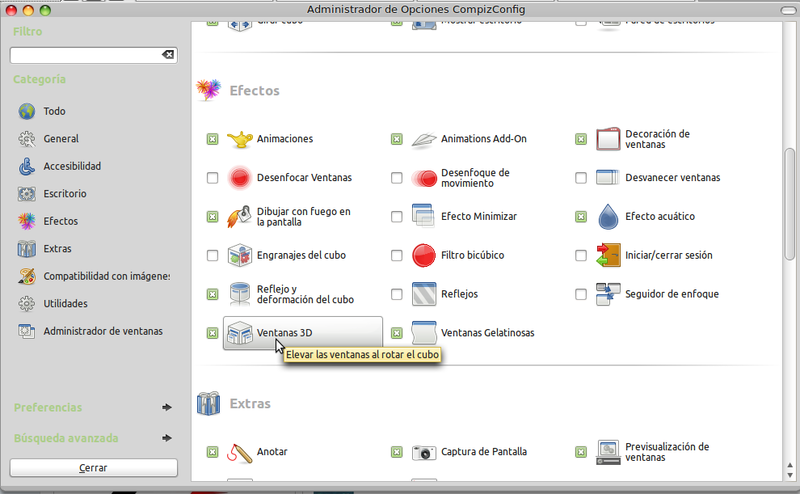The height and width of the screenshot is (494, 800).
Task: Disable the Ventanas Gelatinosas checkbox
Action: pos(397,333)
